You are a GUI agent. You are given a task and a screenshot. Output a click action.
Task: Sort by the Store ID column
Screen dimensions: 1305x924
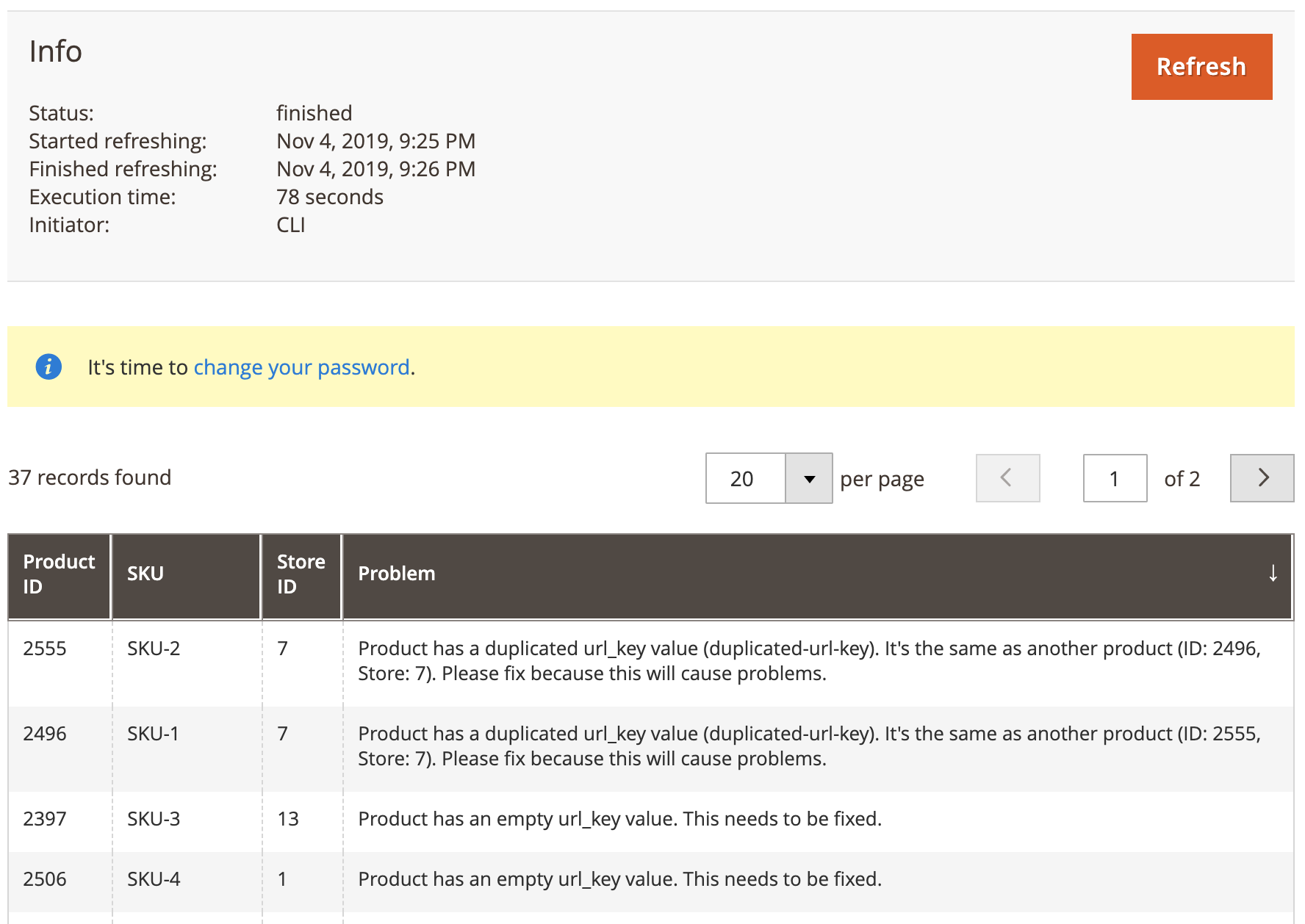coord(301,575)
